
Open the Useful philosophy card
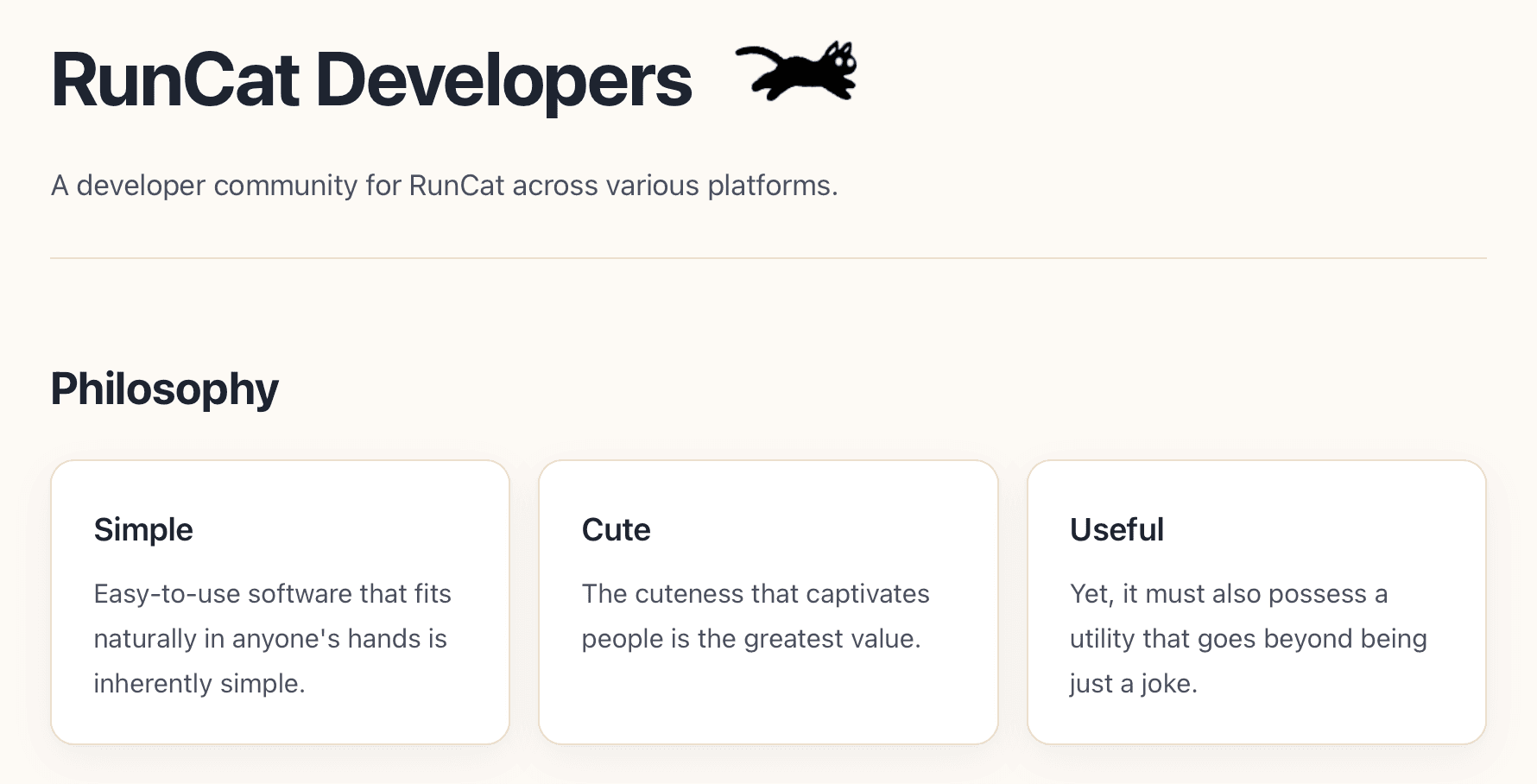coord(1256,602)
